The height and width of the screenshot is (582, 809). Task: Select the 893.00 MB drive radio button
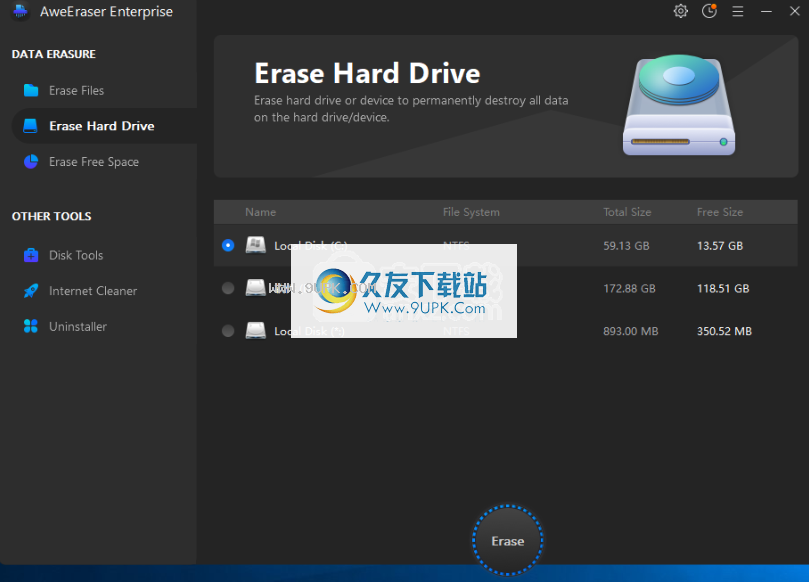pos(228,331)
